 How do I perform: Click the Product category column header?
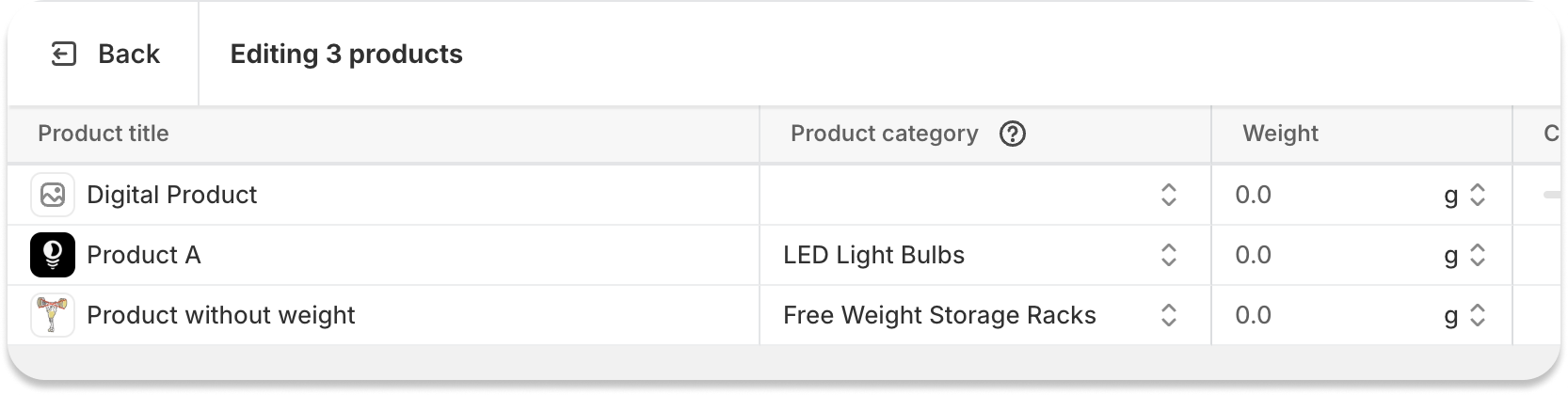[x=885, y=134]
